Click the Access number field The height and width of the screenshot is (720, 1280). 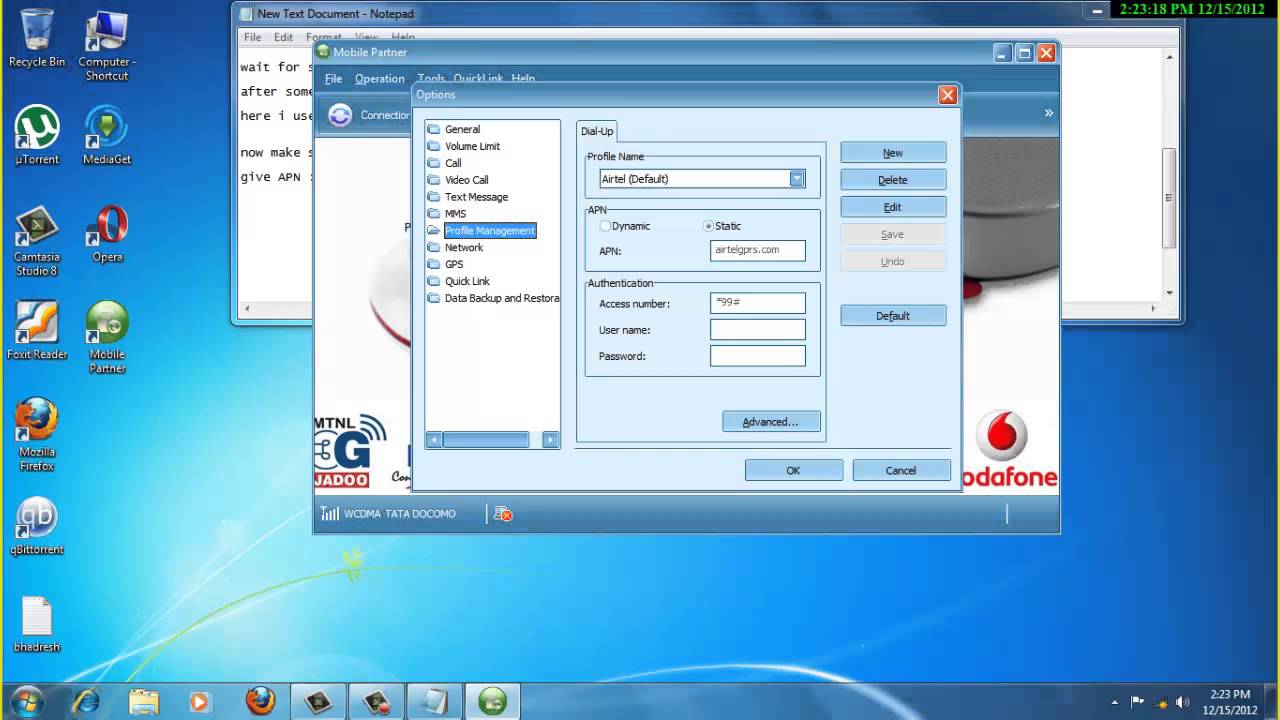pyautogui.click(x=758, y=303)
